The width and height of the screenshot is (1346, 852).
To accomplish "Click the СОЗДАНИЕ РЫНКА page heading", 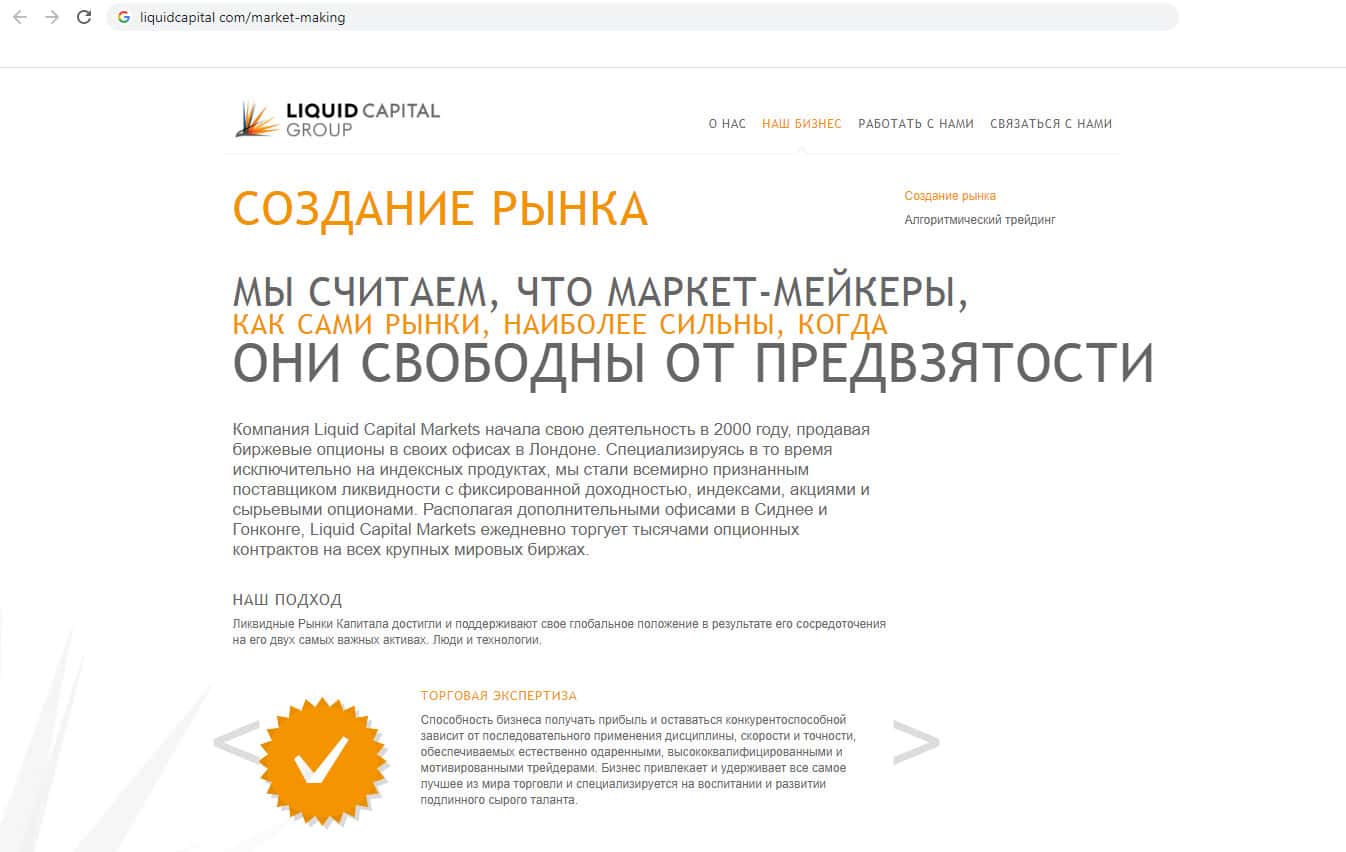I will click(440, 209).
